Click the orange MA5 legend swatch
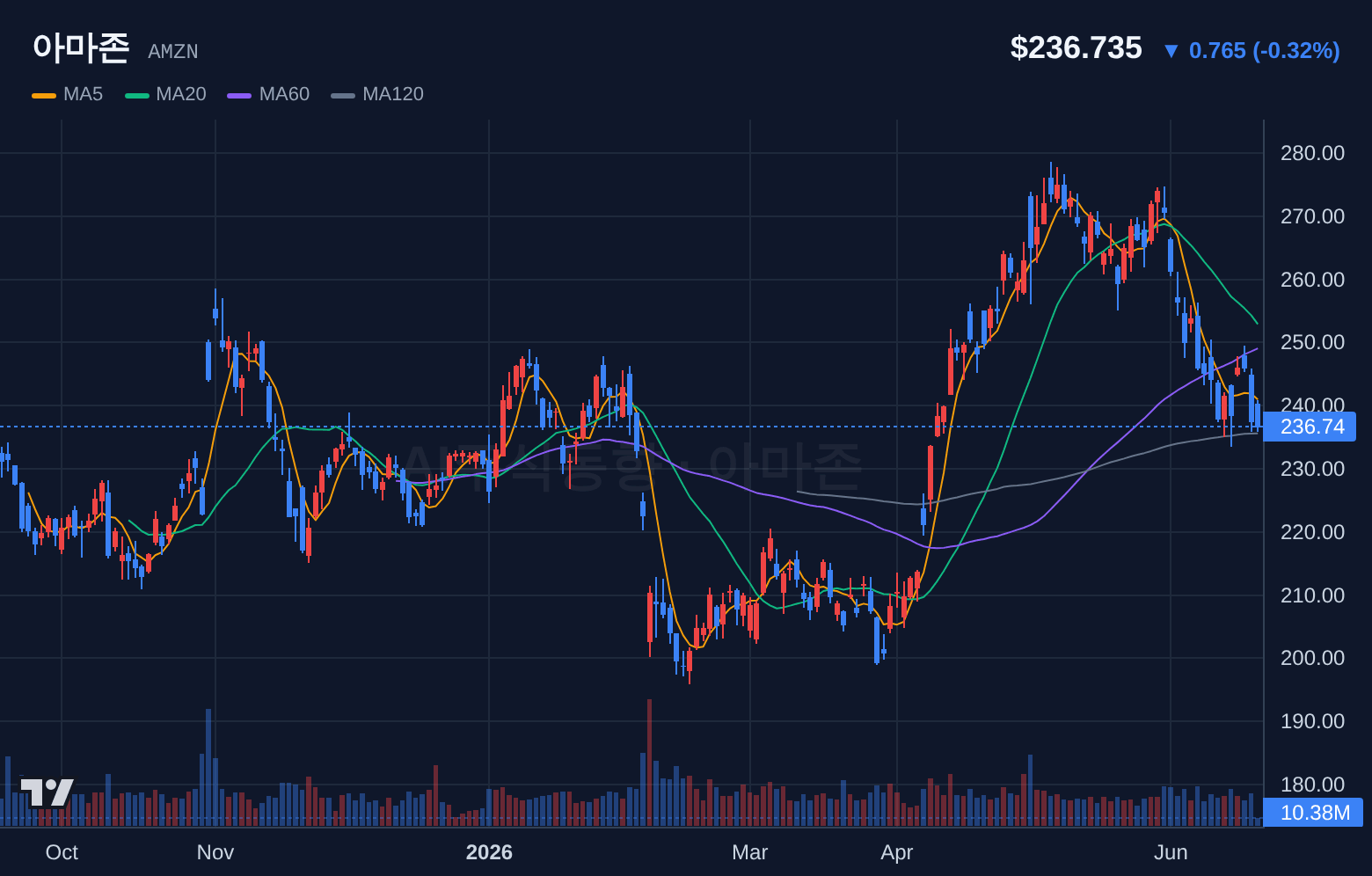Viewport: 1372px width, 876px height. (44, 95)
